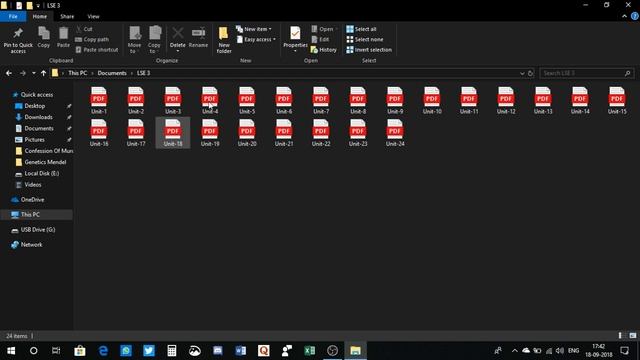Select Cut in Clipboard group
Image resolution: width=640 pixels, height=360 pixels.
[x=84, y=29]
